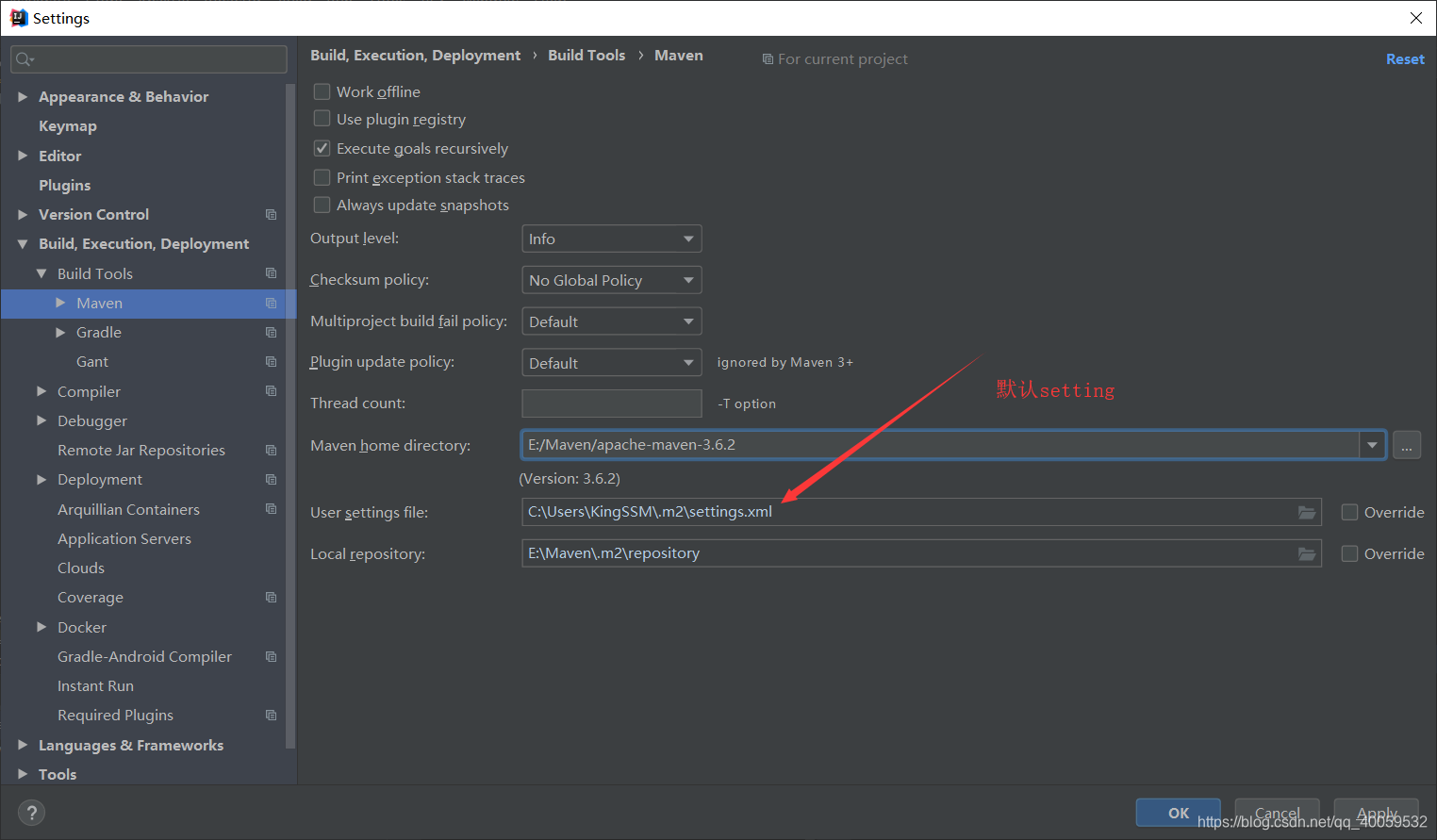Click the folder icon in Local repository field
1437x840 pixels.
1307,553
